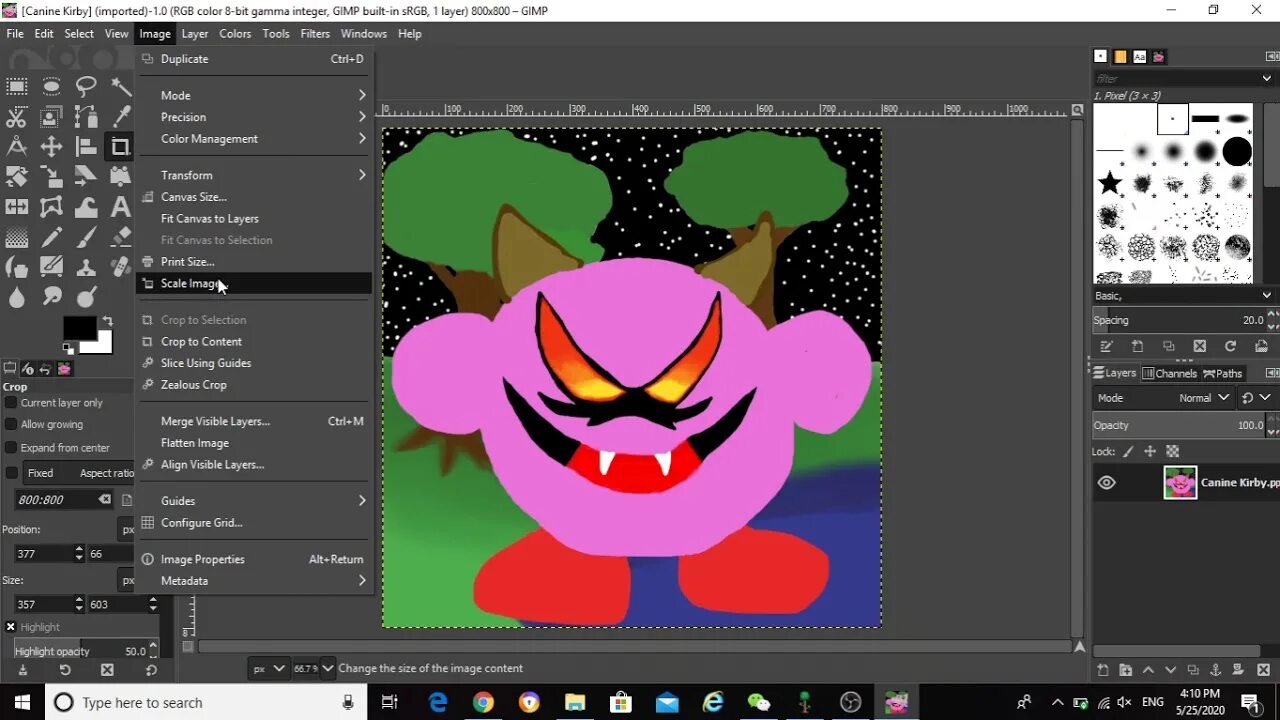Switch to the Paths tab
1280x720 pixels.
coord(1223,373)
